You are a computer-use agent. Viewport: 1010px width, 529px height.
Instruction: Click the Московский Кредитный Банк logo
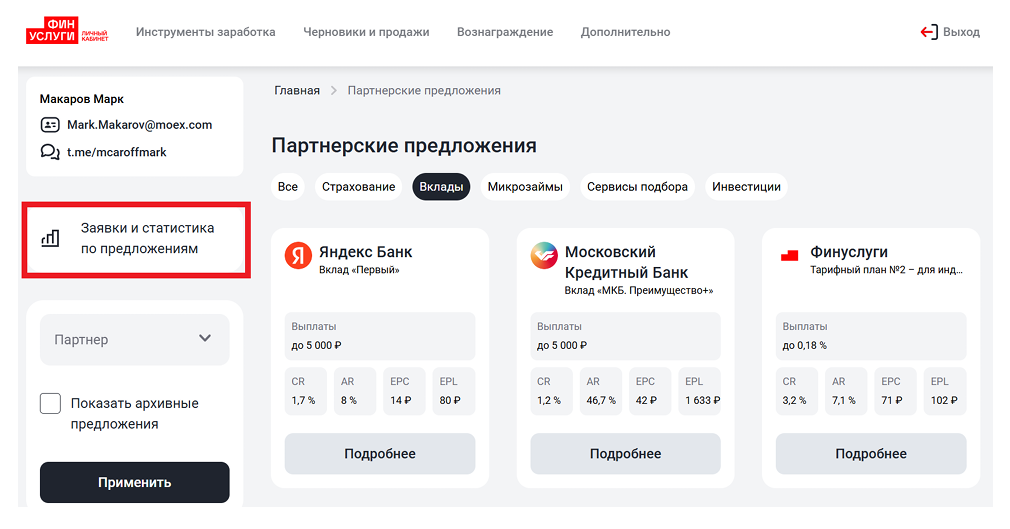(544, 255)
